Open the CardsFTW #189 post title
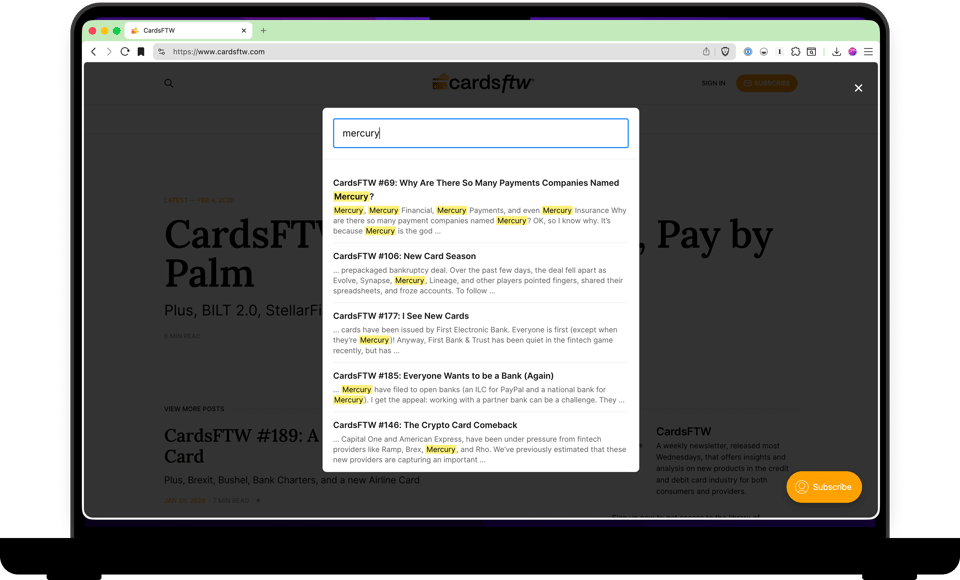The width and height of the screenshot is (960, 580). (x=241, y=445)
